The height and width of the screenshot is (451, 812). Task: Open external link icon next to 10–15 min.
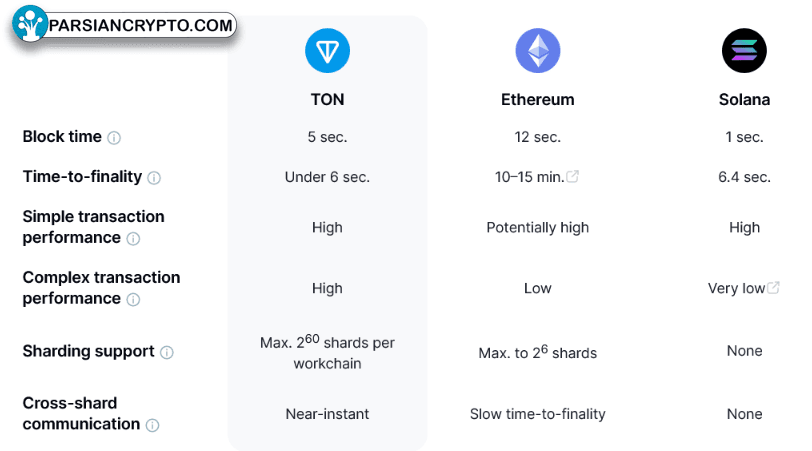coord(573,177)
